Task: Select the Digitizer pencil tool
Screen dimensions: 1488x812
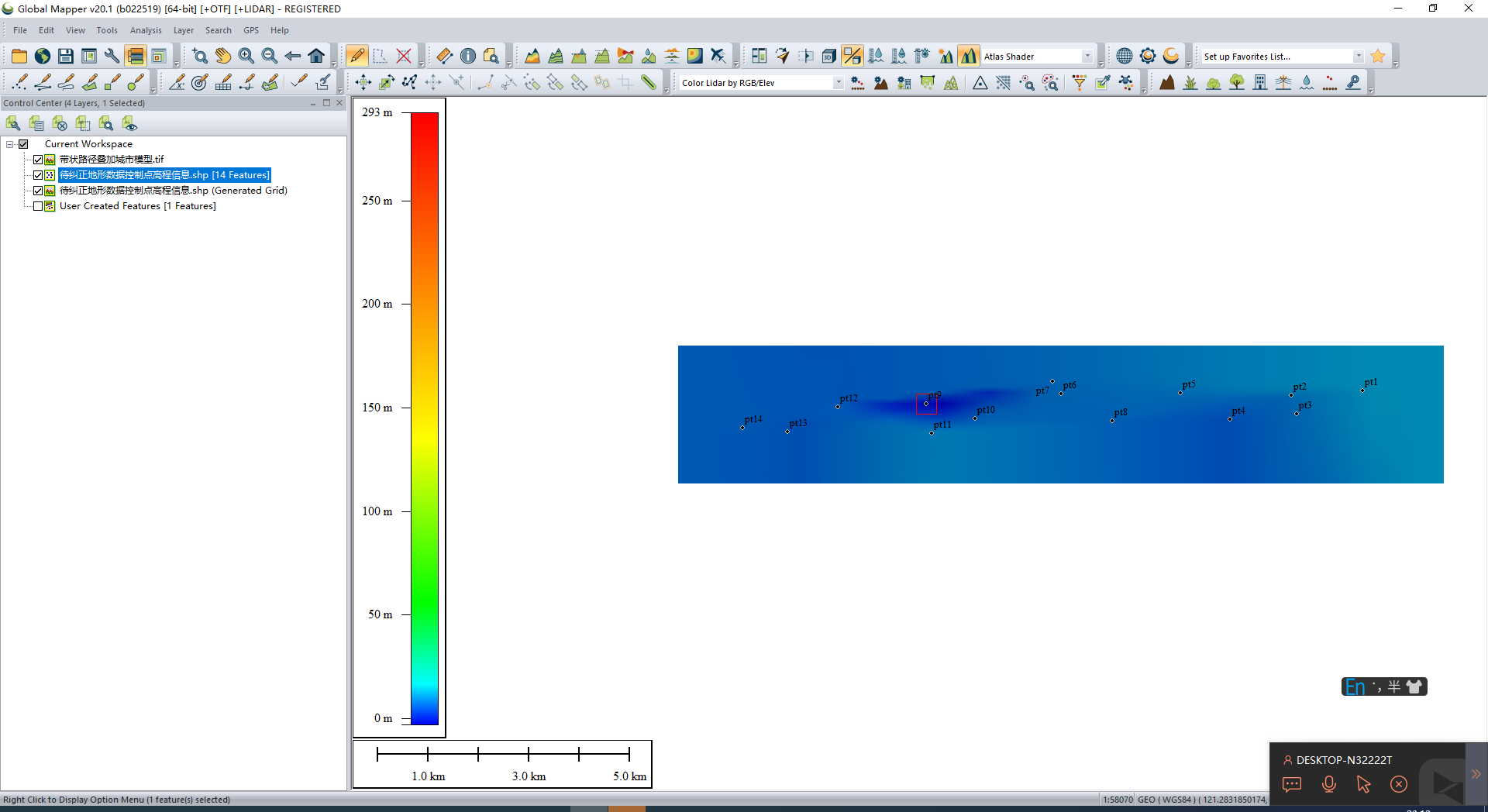Action: 357,56
